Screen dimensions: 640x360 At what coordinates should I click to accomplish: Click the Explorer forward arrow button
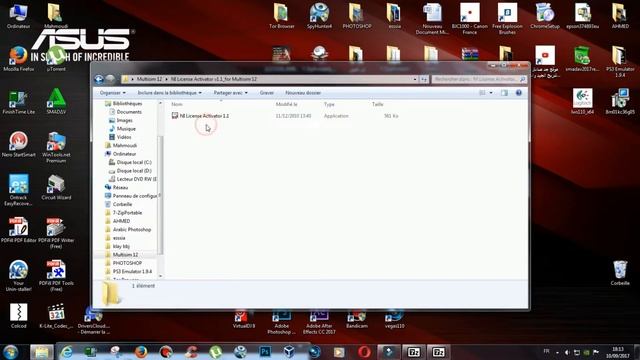click(110, 79)
